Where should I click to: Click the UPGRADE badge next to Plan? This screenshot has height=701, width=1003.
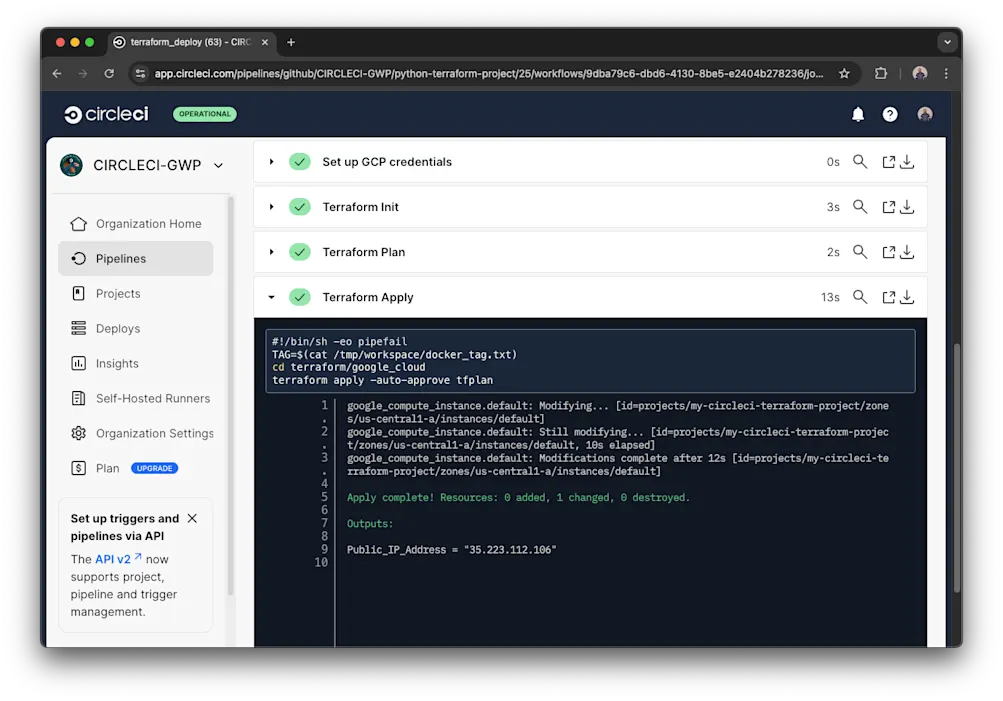[x=155, y=468]
